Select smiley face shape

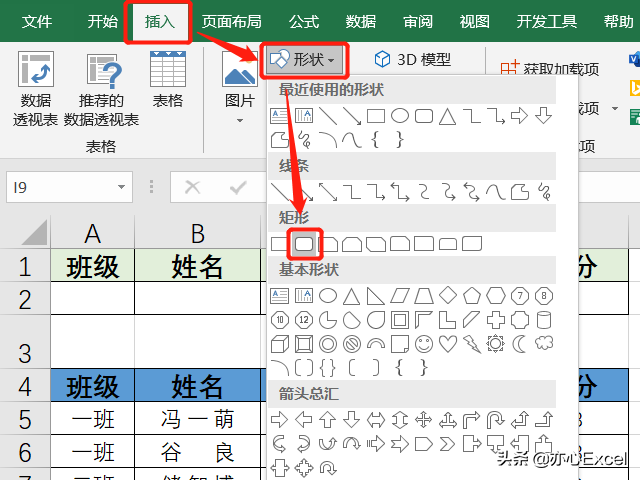point(424,344)
